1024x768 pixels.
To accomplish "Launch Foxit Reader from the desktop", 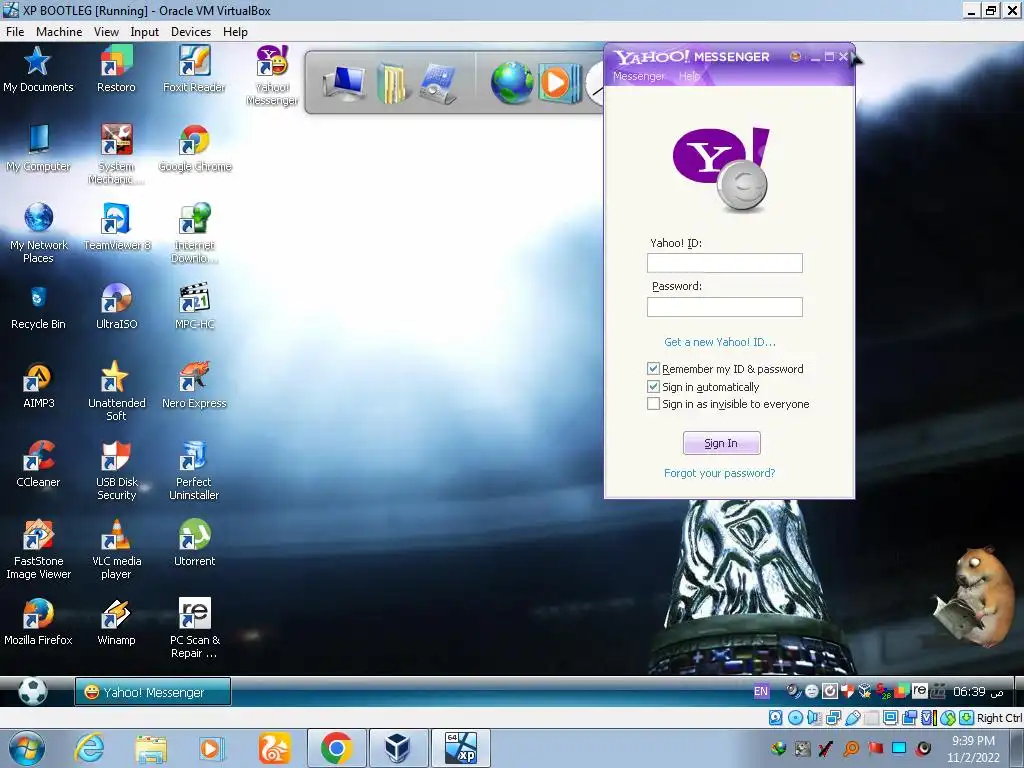I will [194, 69].
